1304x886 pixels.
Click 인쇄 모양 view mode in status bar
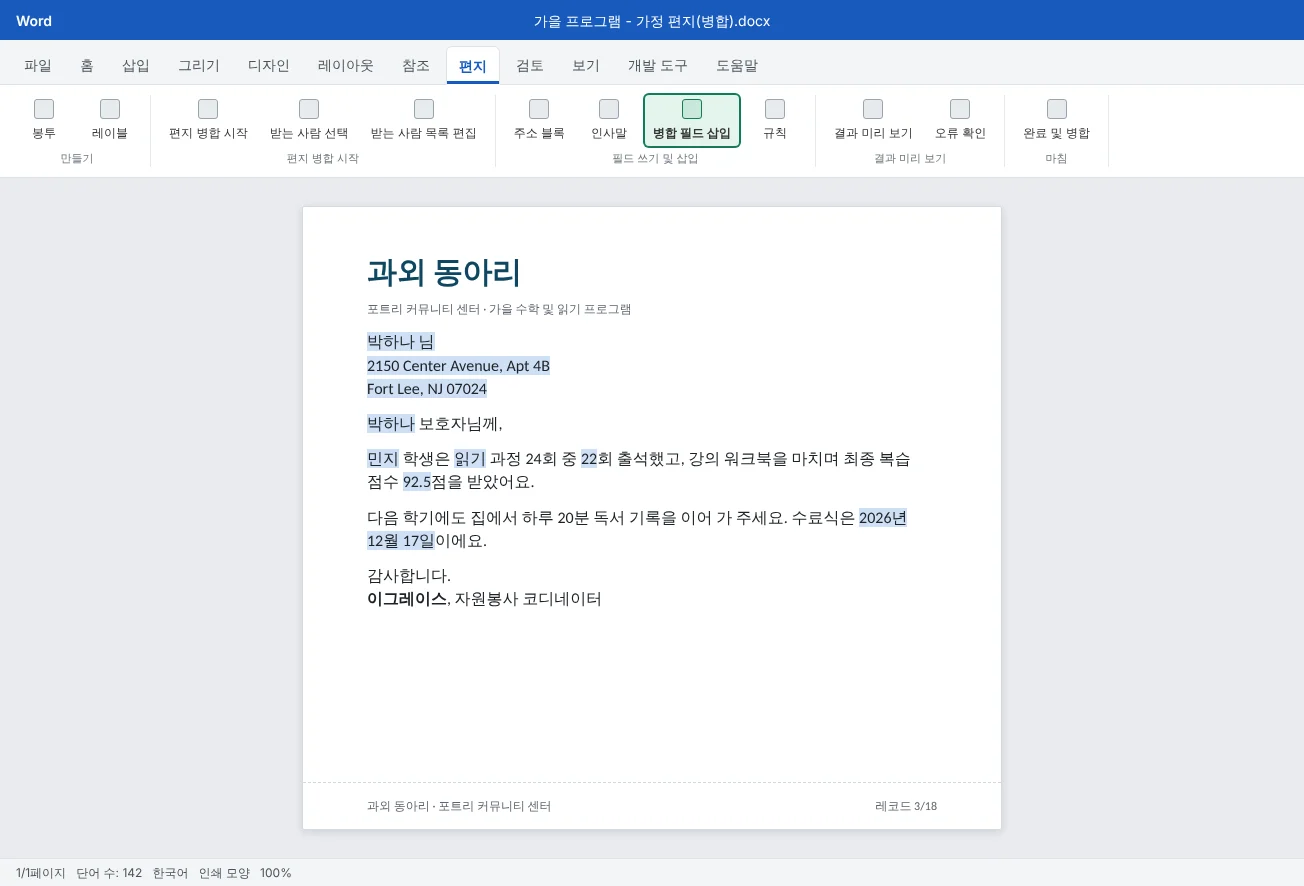click(x=224, y=873)
